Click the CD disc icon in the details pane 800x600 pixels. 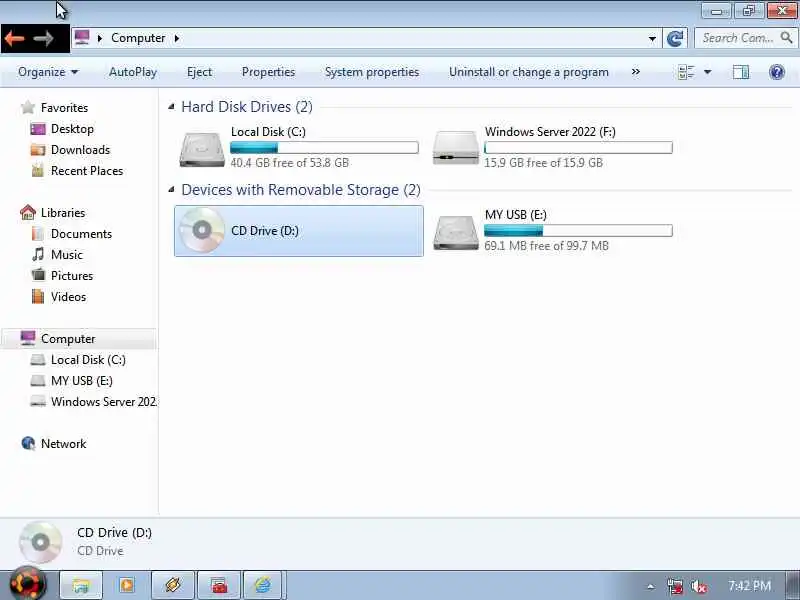pos(41,542)
